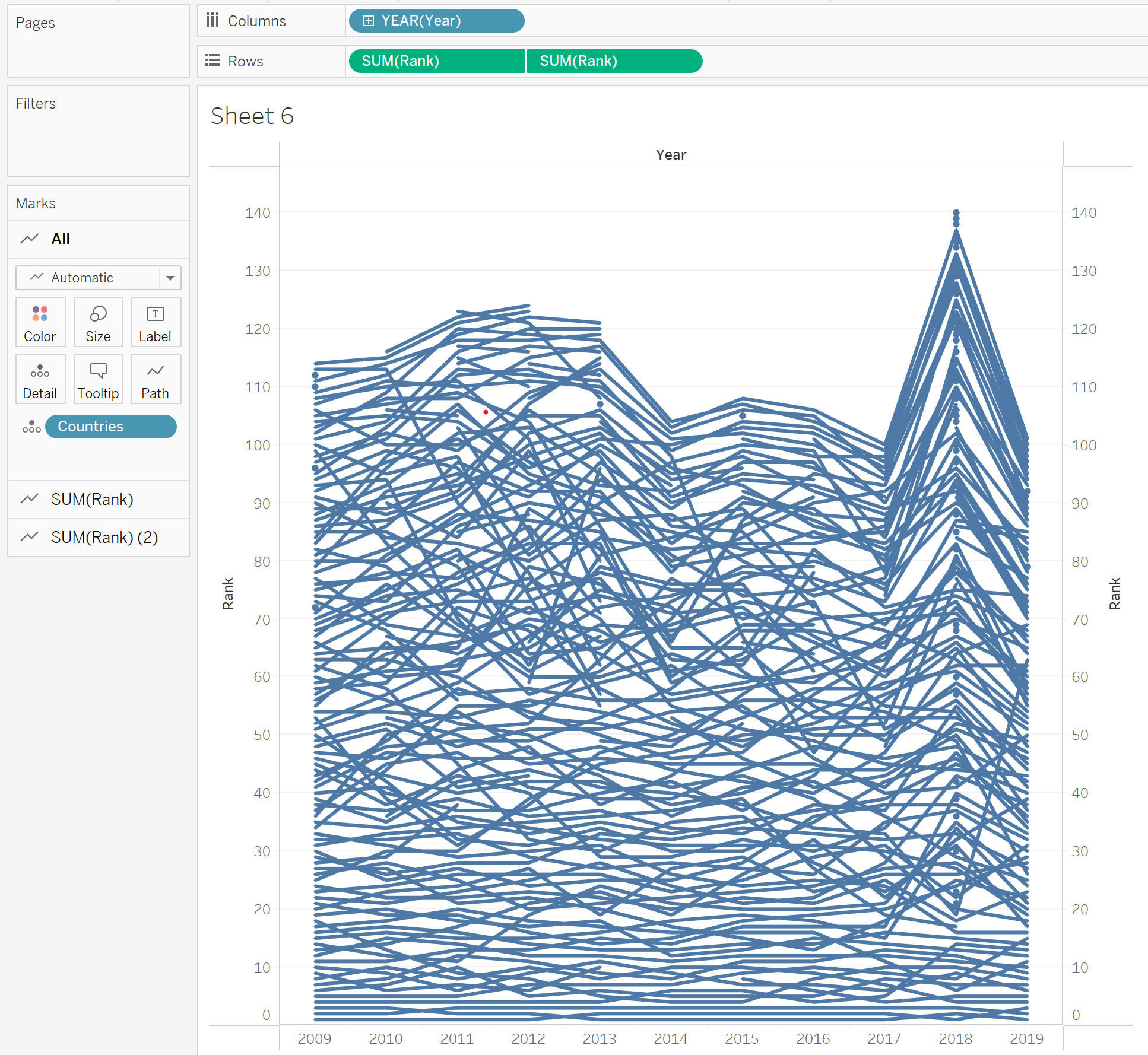This screenshot has width=1148, height=1055.
Task: Click the Columns shelf grid icon
Action: [213, 21]
